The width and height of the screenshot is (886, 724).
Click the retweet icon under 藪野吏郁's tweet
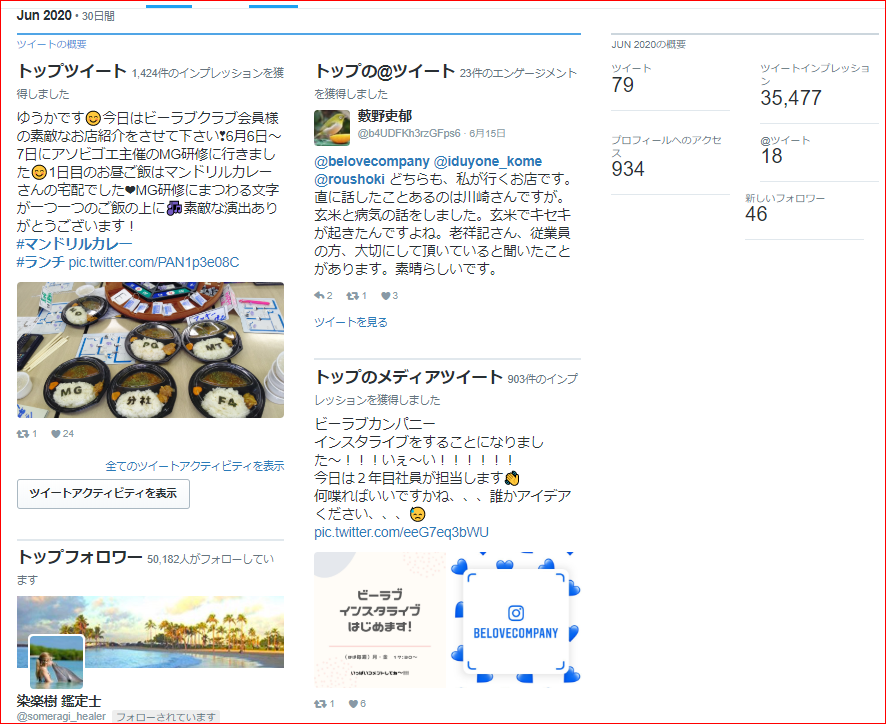pyautogui.click(x=352, y=296)
